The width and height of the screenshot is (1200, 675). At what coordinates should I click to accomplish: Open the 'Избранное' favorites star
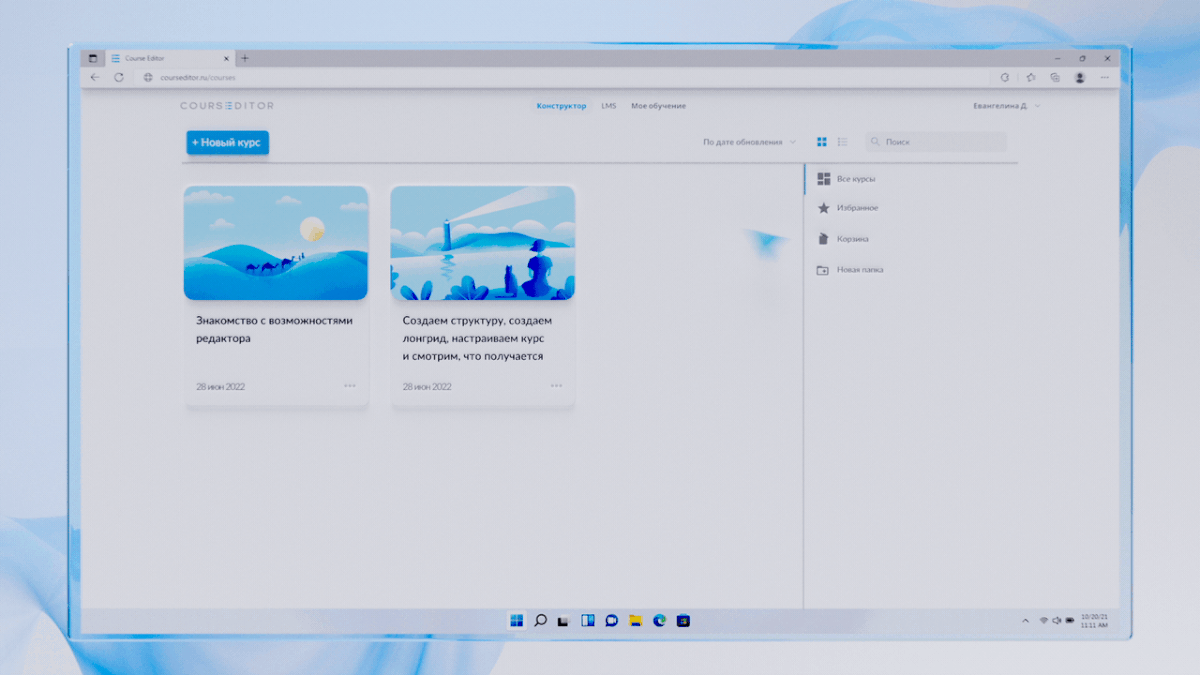click(824, 208)
